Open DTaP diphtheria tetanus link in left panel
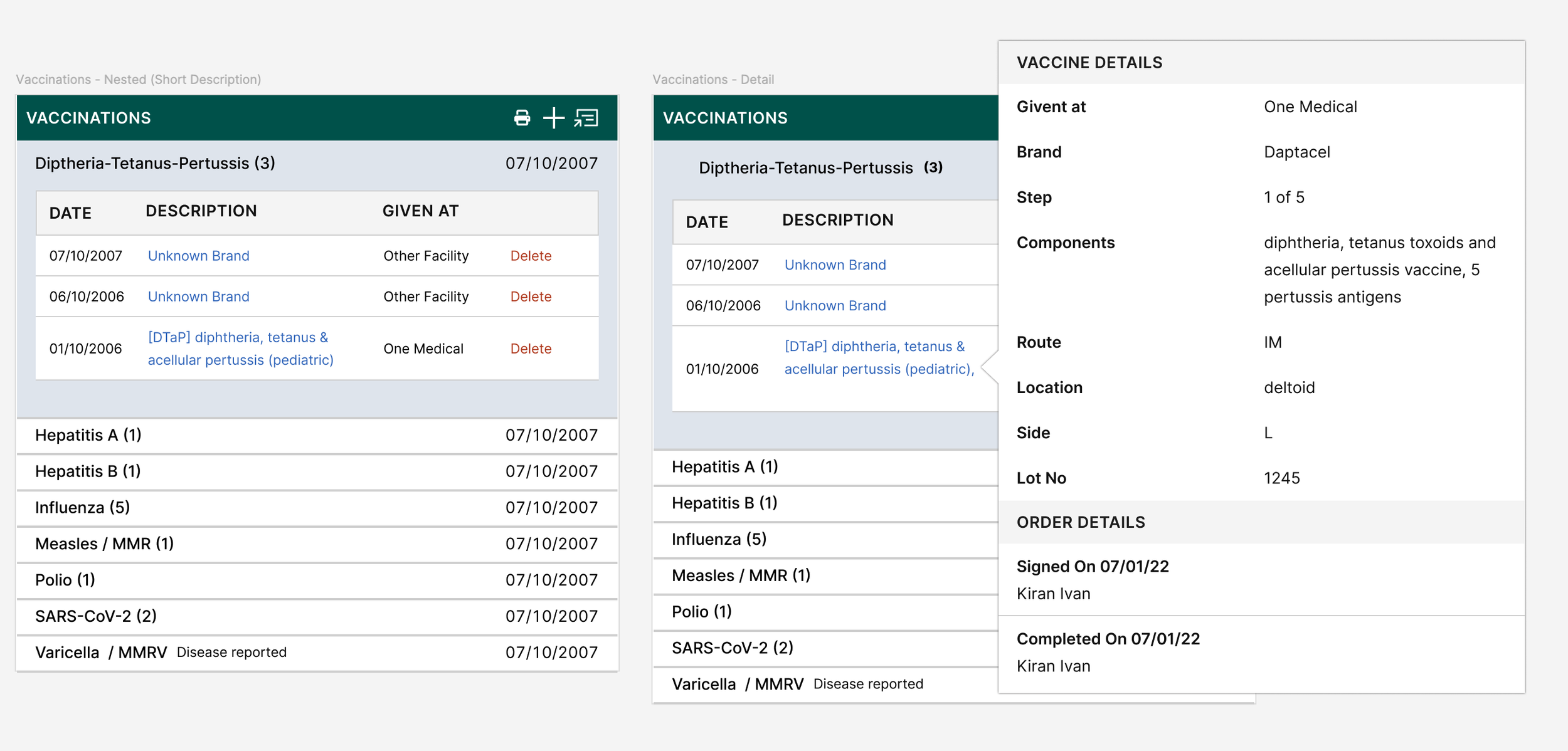The image size is (1568, 751). 240,349
